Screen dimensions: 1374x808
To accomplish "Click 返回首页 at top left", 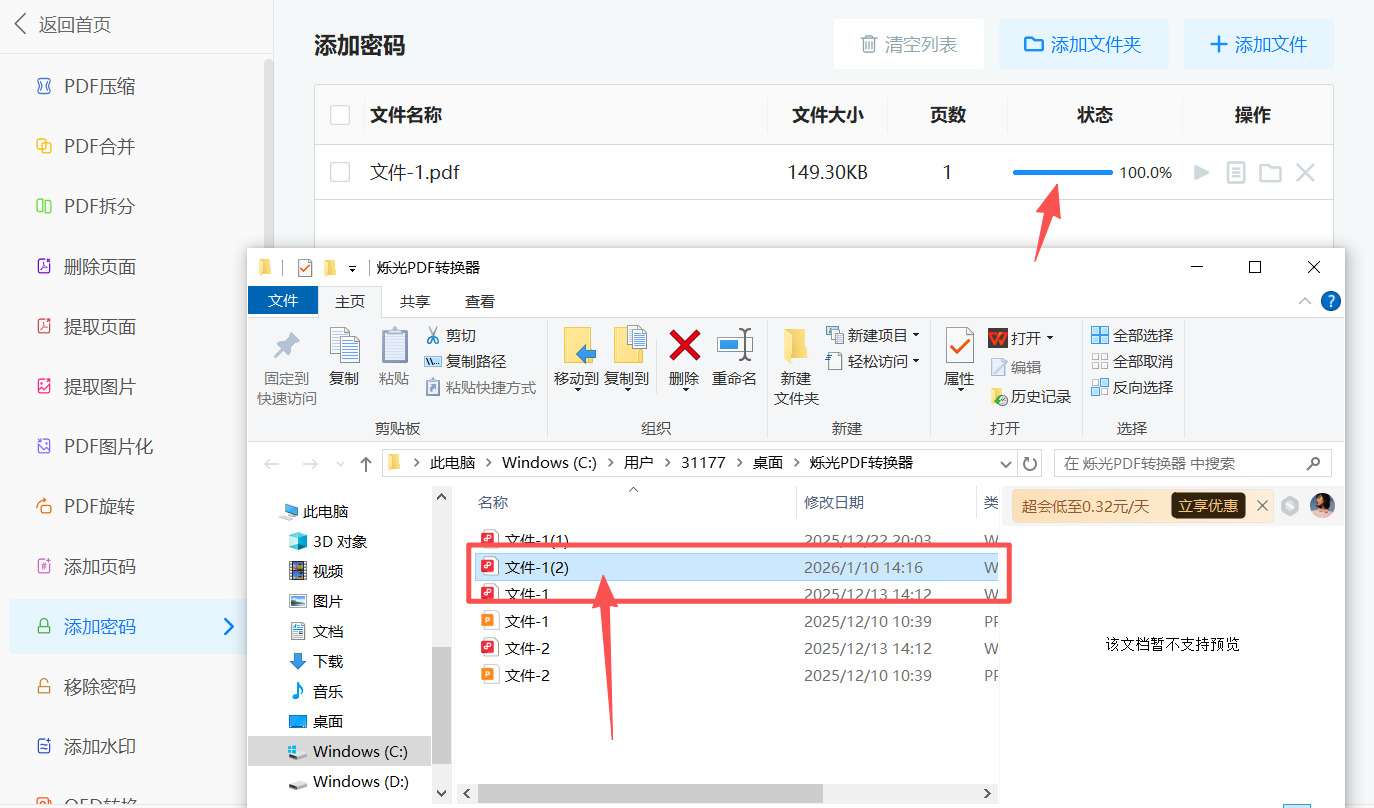I will coord(60,24).
